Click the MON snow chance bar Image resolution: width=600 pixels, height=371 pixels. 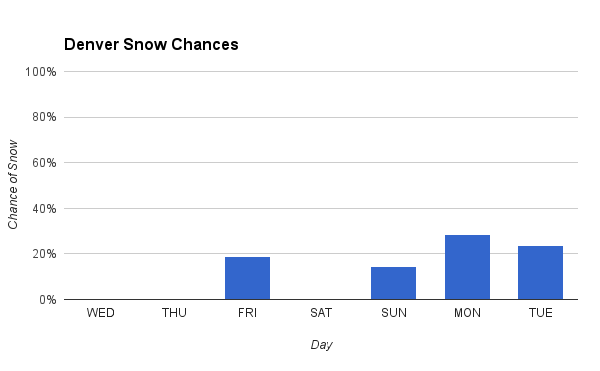[467, 267]
